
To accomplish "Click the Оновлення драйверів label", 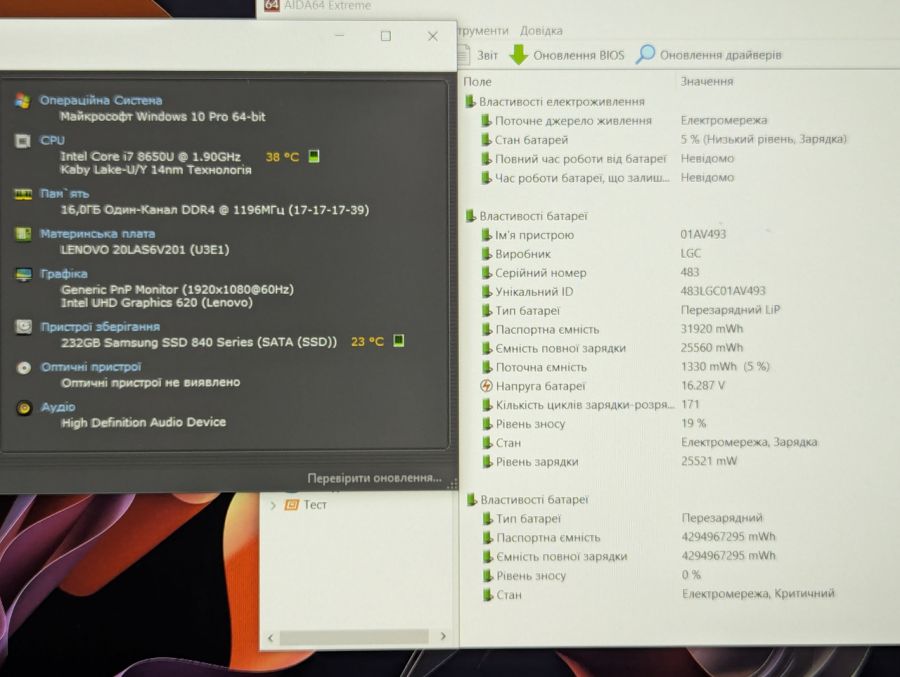I will [720, 55].
